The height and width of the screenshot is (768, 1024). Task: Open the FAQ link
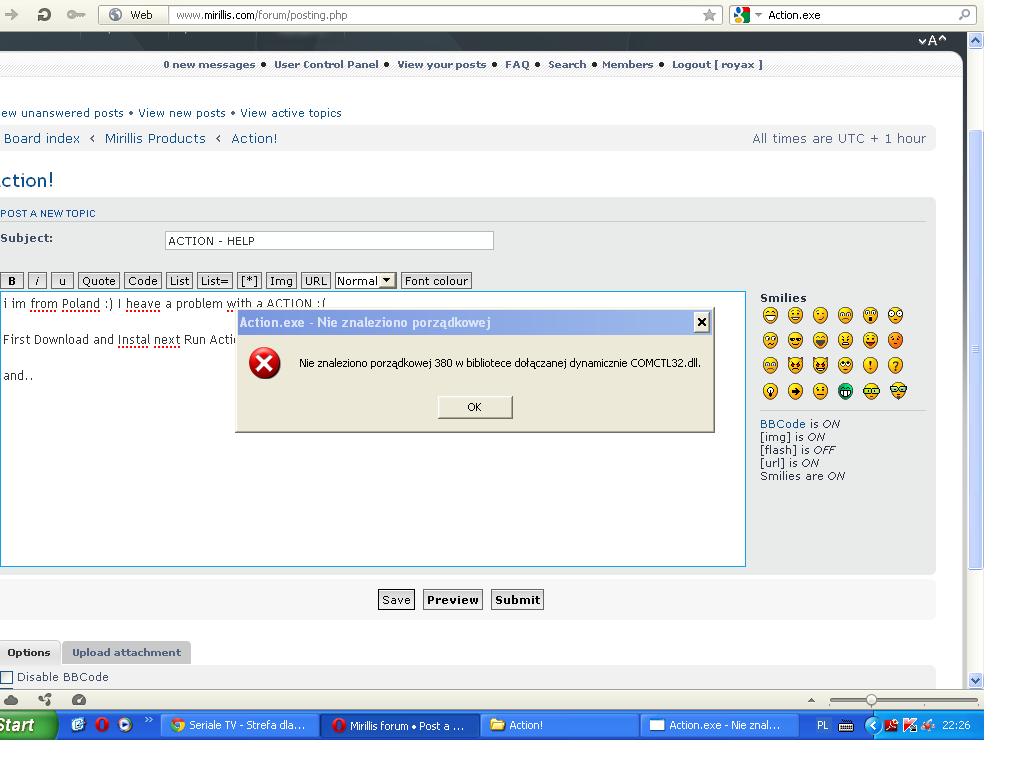point(517,65)
